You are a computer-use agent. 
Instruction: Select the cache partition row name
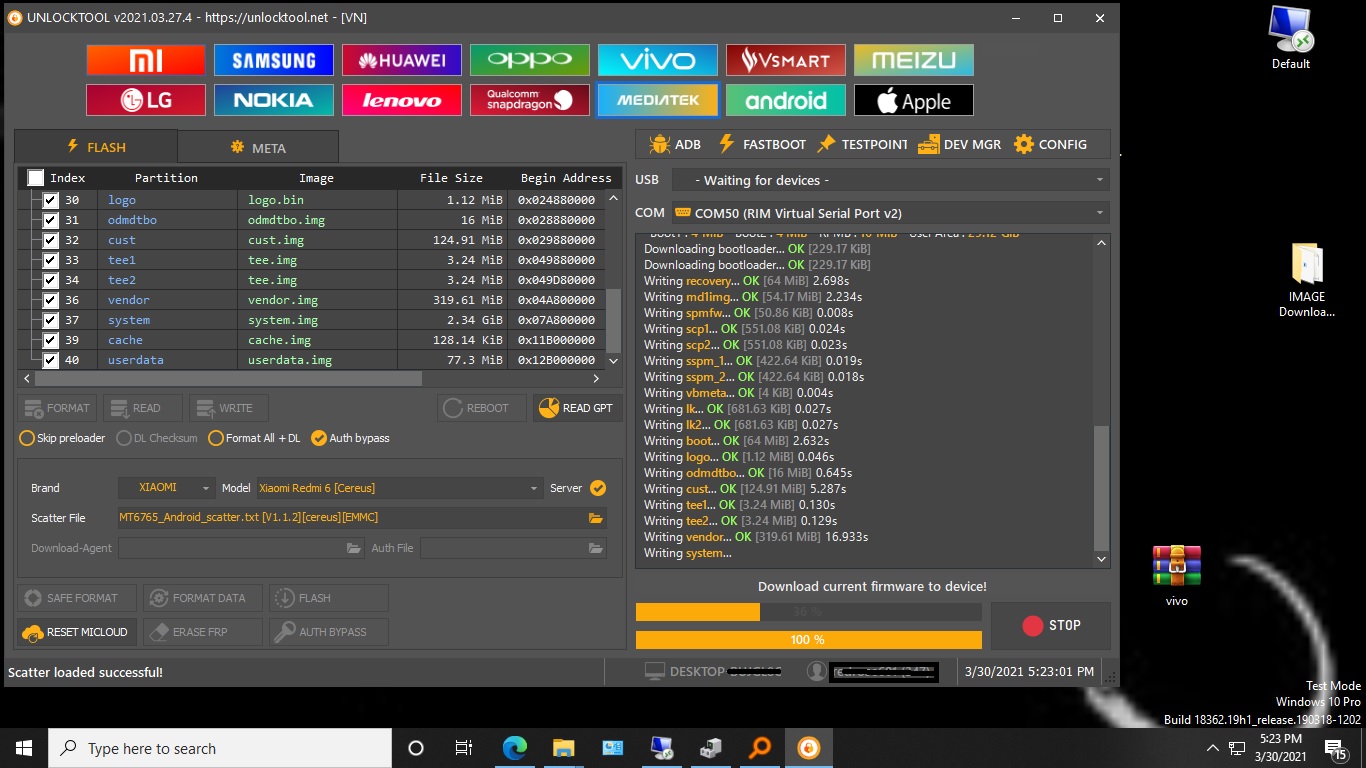click(125, 340)
